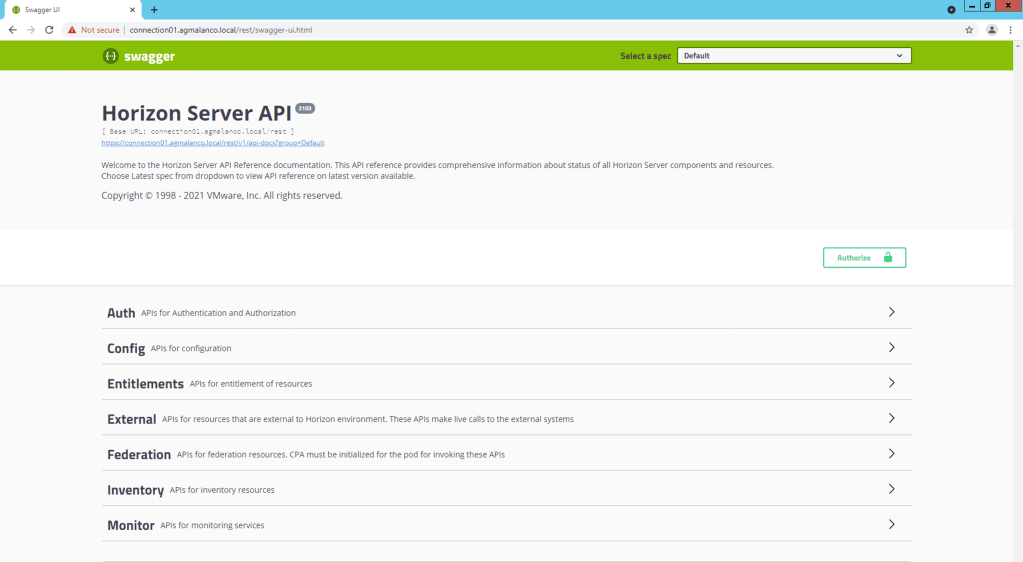The image size is (1023, 562).
Task: Click the Swagger logo icon
Action: (x=110, y=56)
